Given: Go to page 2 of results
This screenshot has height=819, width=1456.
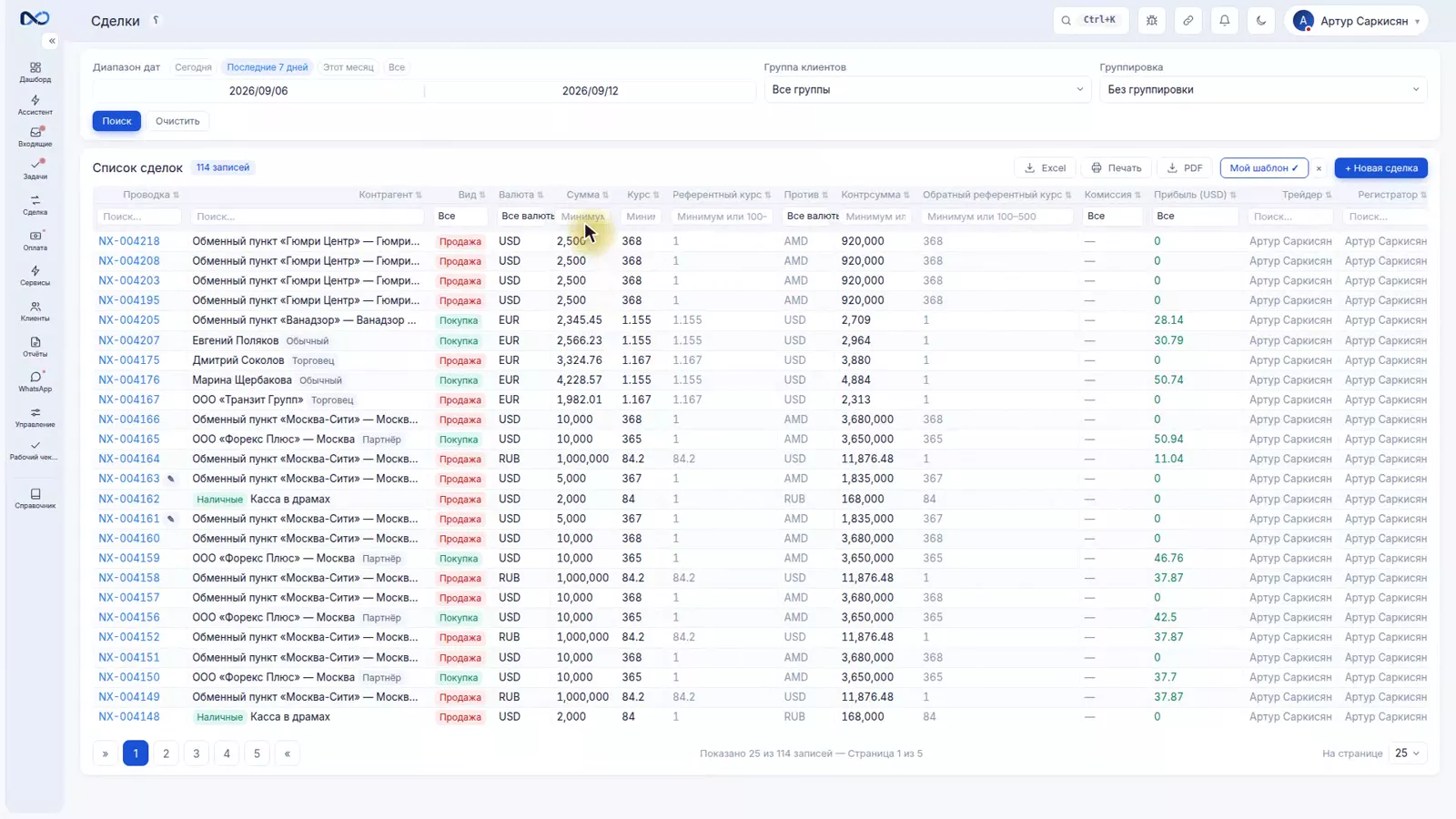Looking at the screenshot, I should 166,753.
